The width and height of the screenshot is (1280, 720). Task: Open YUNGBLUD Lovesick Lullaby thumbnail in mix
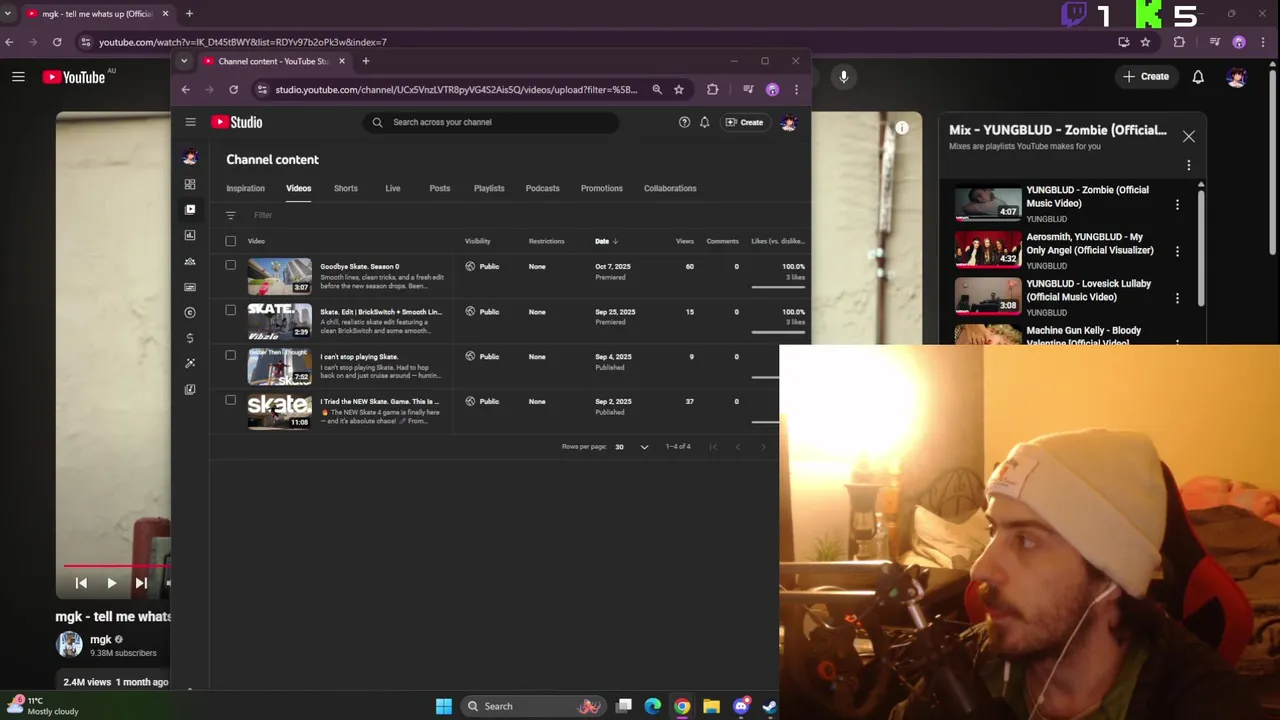pos(988,296)
